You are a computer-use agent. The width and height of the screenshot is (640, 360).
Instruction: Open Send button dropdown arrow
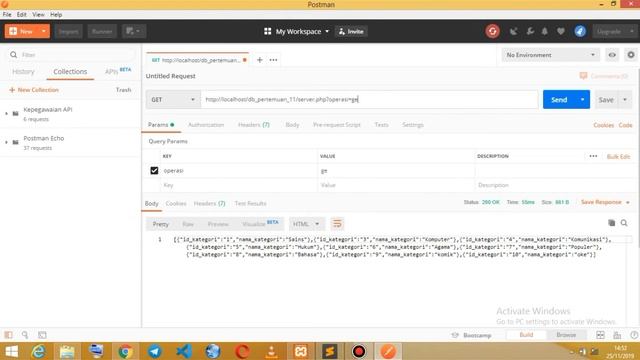(x=582, y=100)
